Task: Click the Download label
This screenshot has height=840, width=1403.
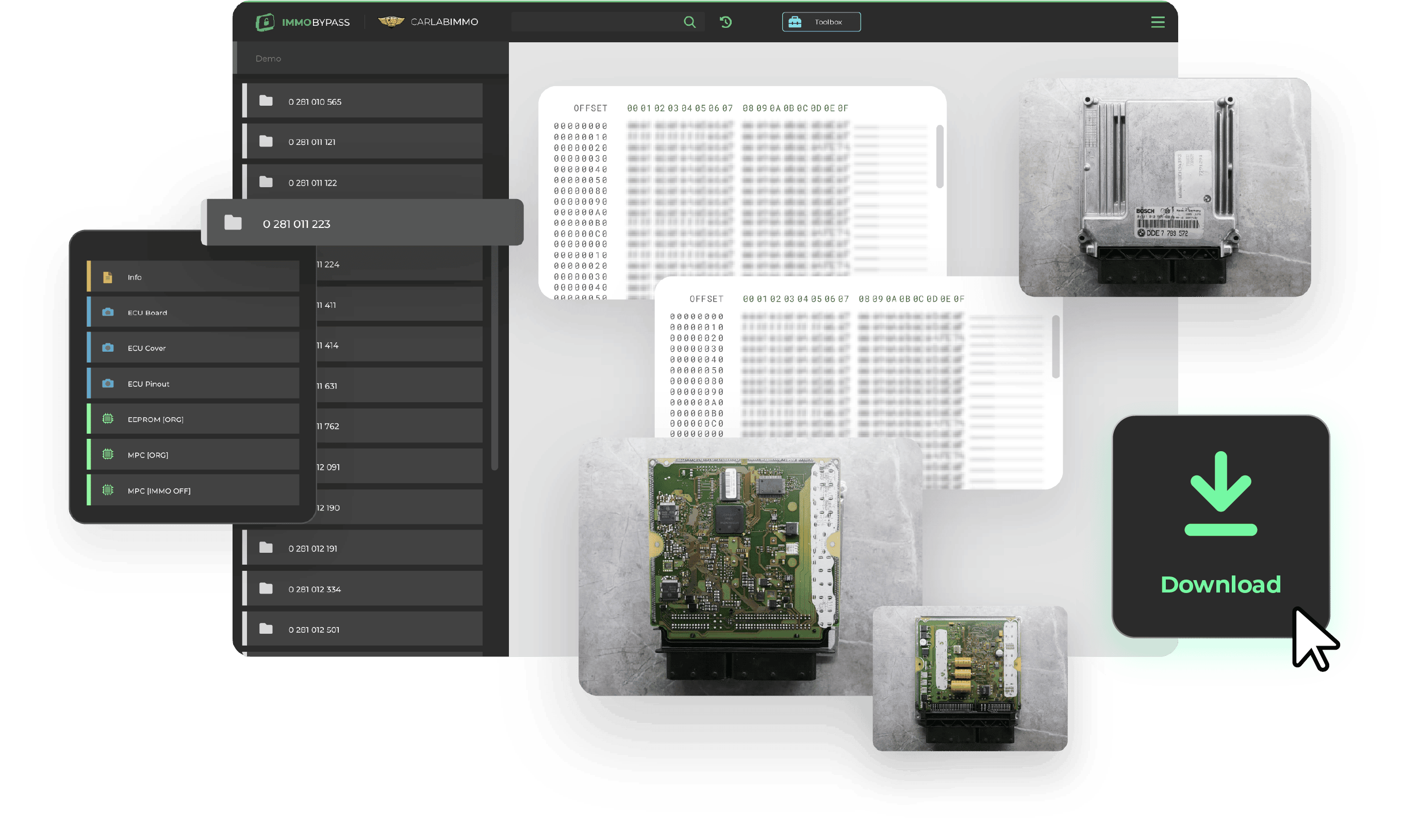Action: pos(1220,585)
